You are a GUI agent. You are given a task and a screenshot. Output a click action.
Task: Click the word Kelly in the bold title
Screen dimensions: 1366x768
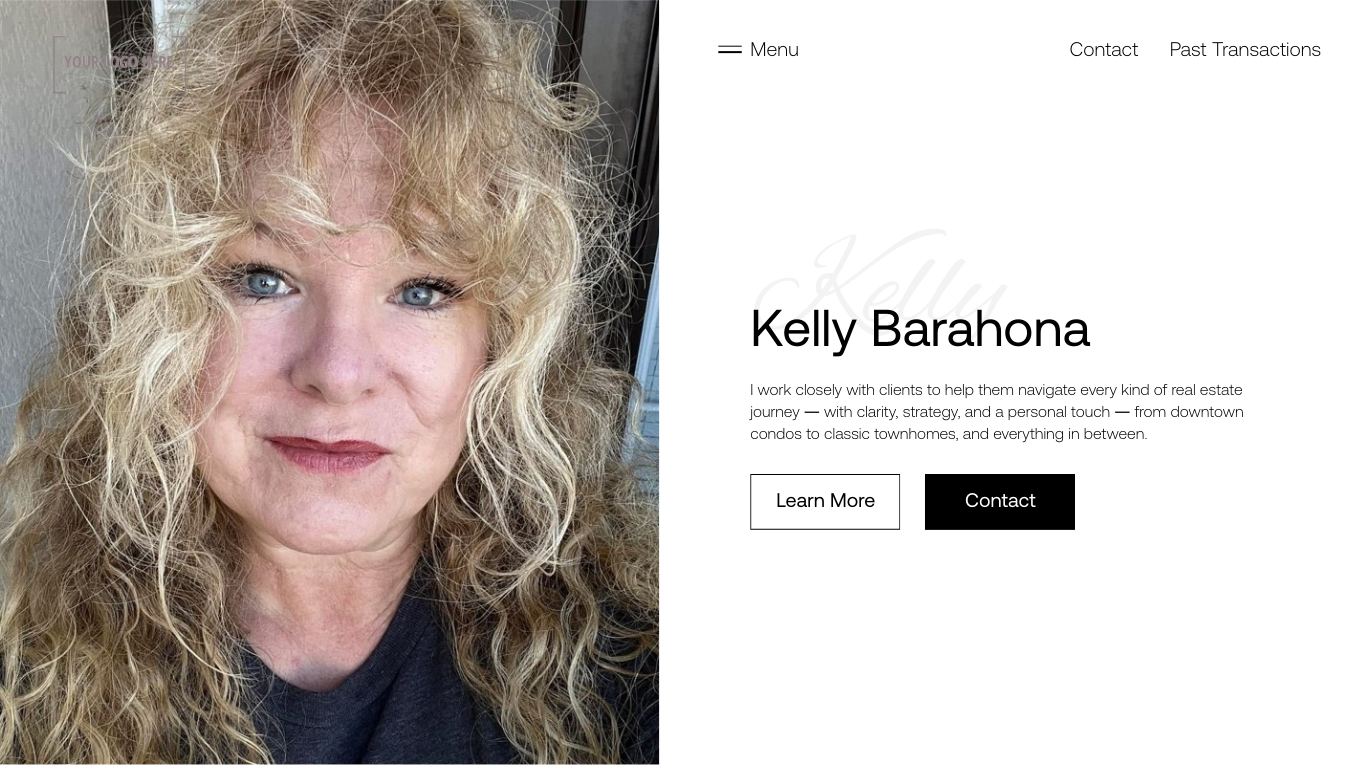point(803,330)
